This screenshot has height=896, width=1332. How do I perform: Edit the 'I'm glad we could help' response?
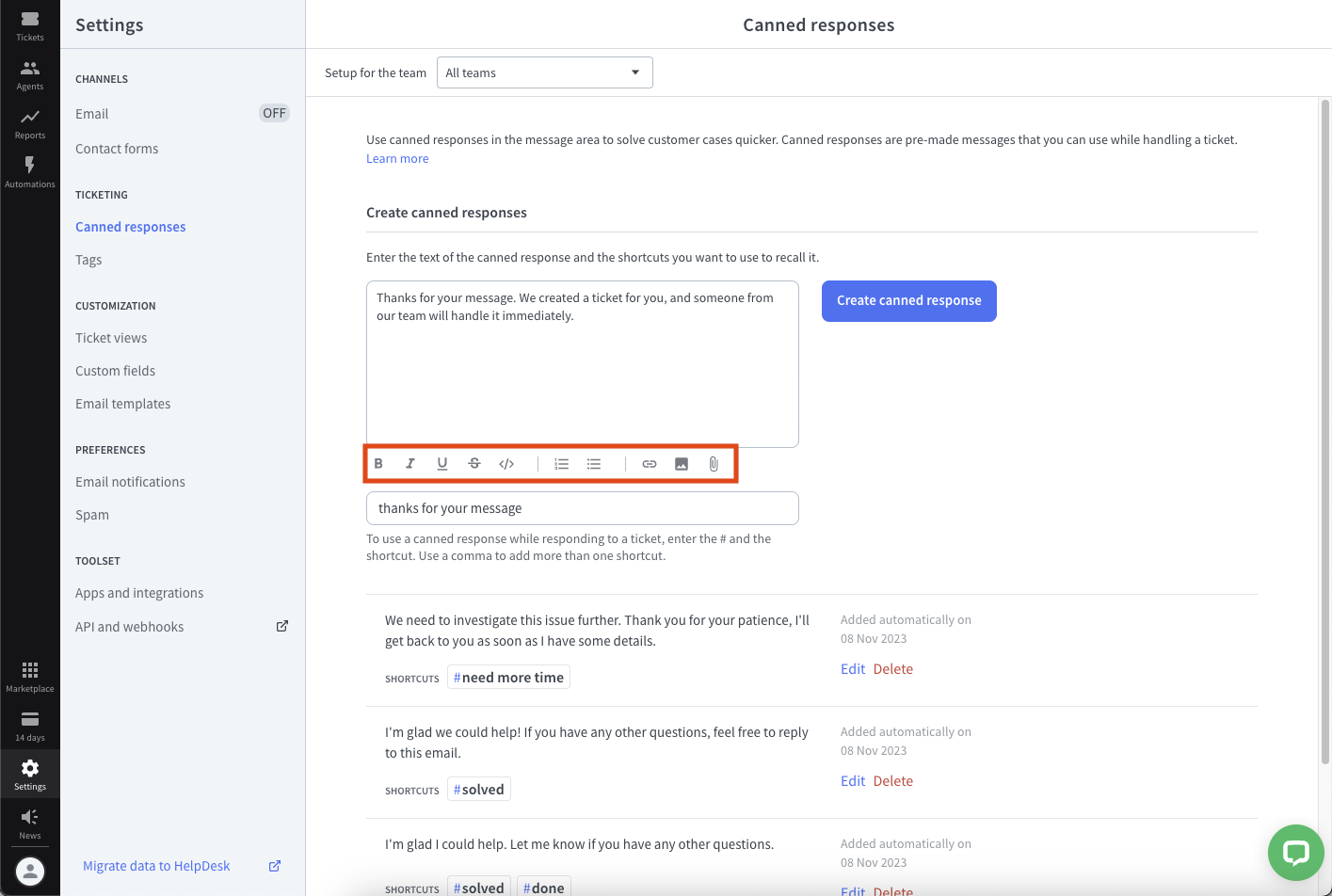(x=853, y=781)
